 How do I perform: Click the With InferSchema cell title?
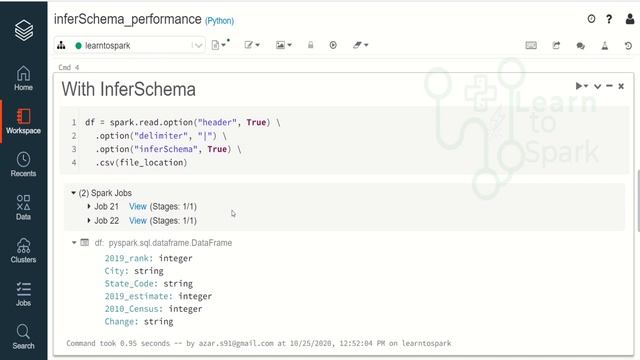pyautogui.click(x=129, y=89)
